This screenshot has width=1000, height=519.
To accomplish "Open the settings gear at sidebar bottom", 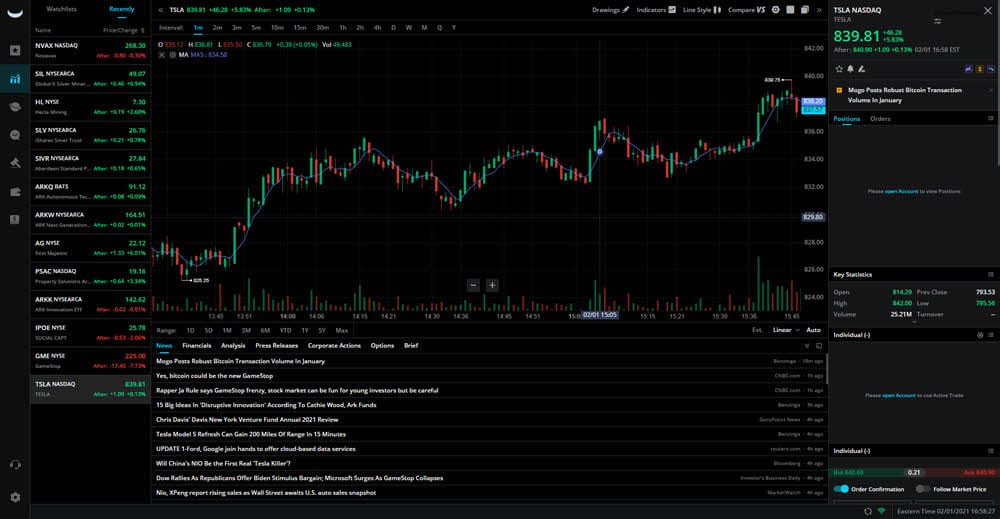I will tap(15, 497).
